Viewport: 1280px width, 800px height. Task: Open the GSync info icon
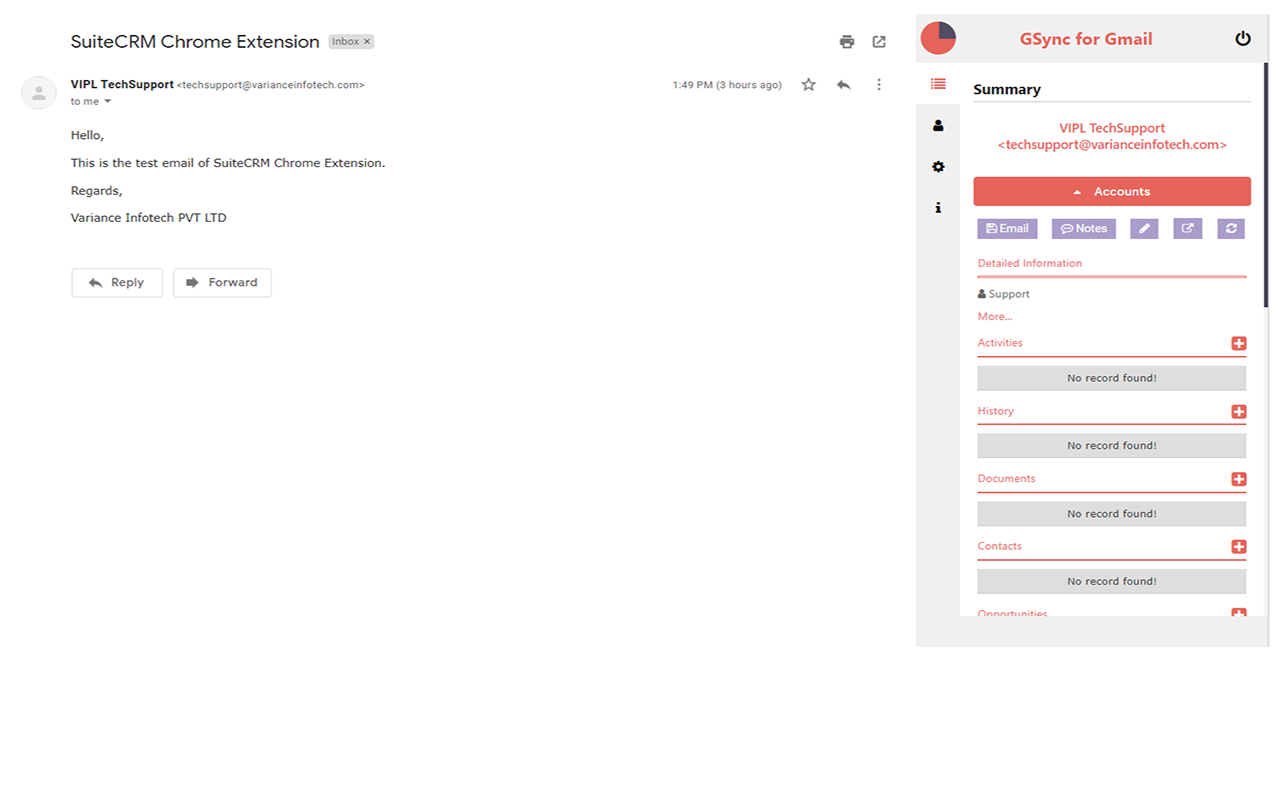click(x=938, y=207)
